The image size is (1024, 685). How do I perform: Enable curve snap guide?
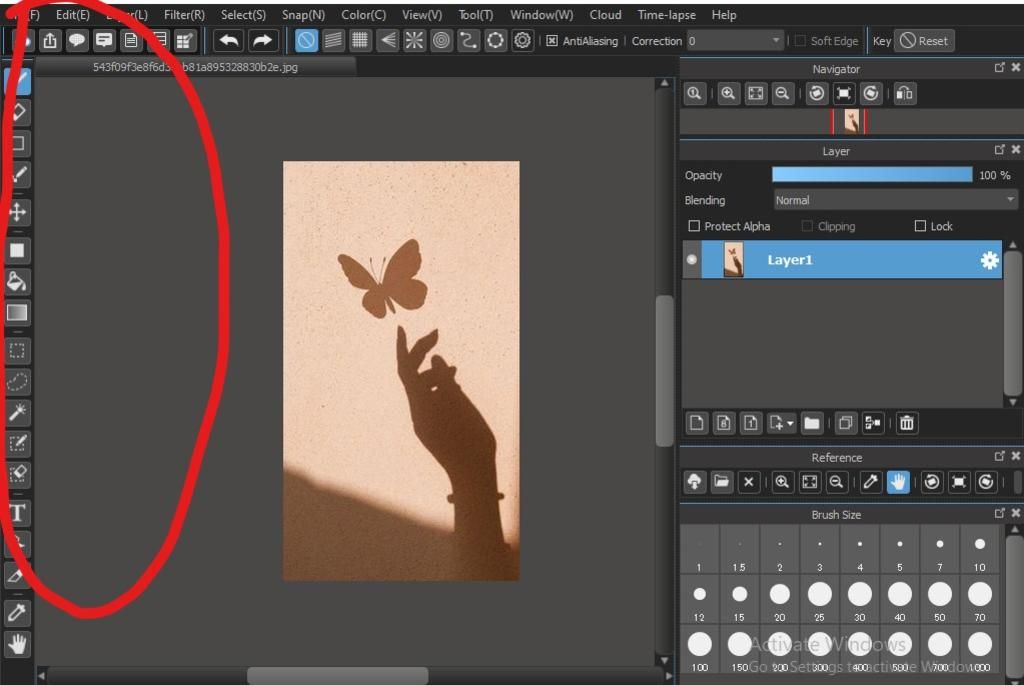point(468,40)
